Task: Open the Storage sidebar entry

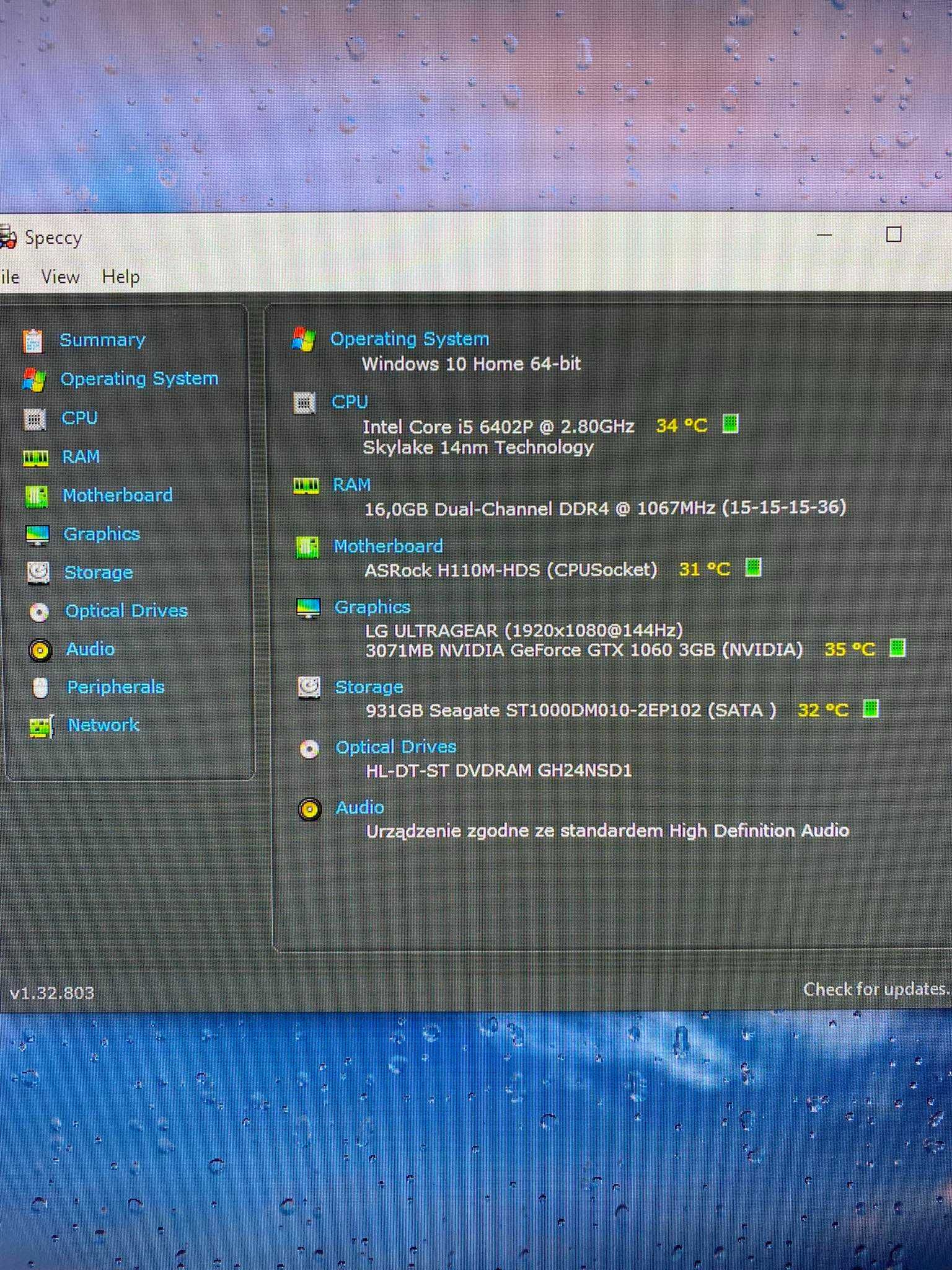Action: pos(99,573)
